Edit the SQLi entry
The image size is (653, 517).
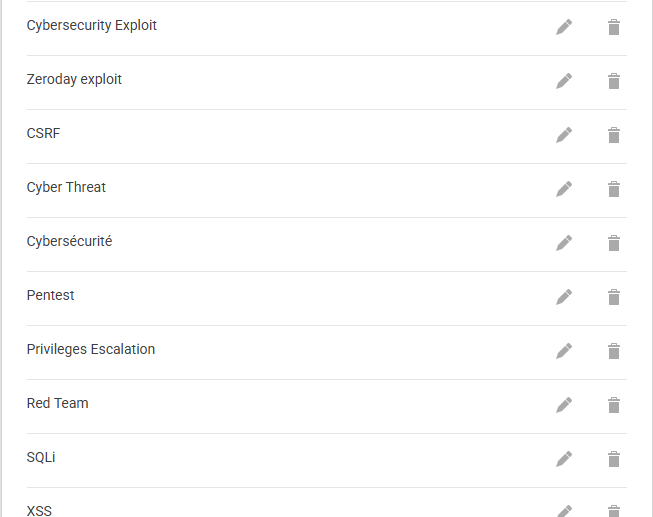[x=564, y=459]
